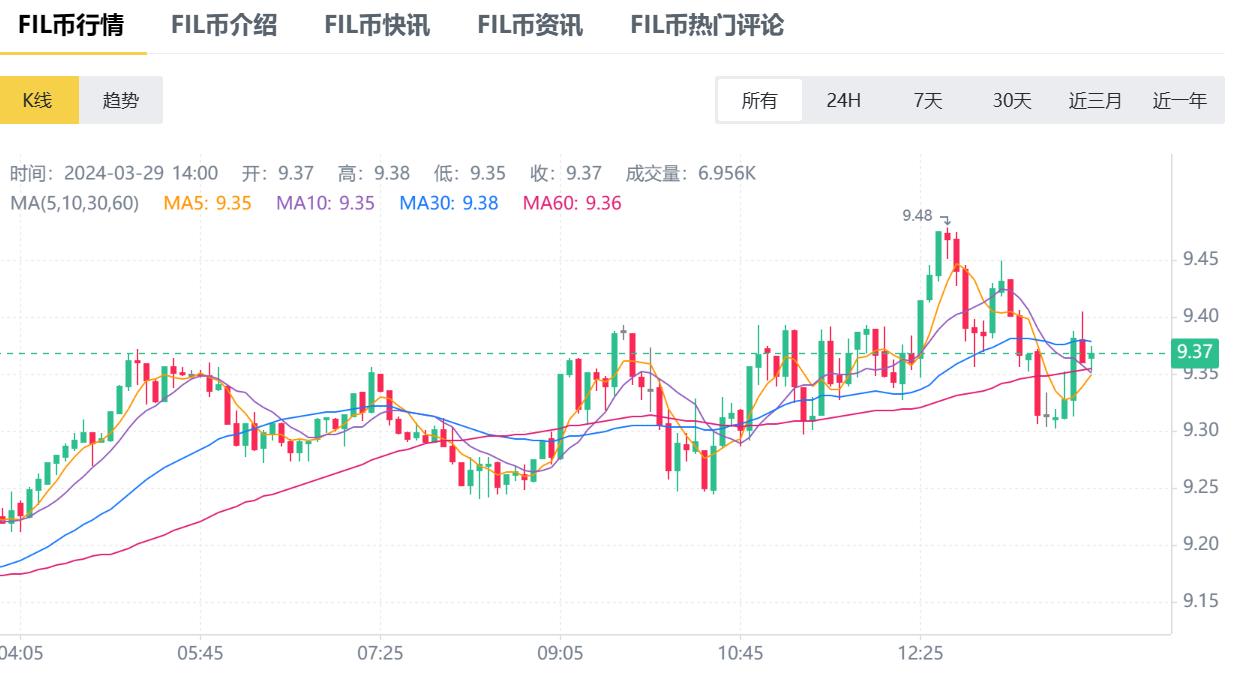The height and width of the screenshot is (686, 1244).
Task: Click the 10:45 time axis label
Action: point(740,653)
